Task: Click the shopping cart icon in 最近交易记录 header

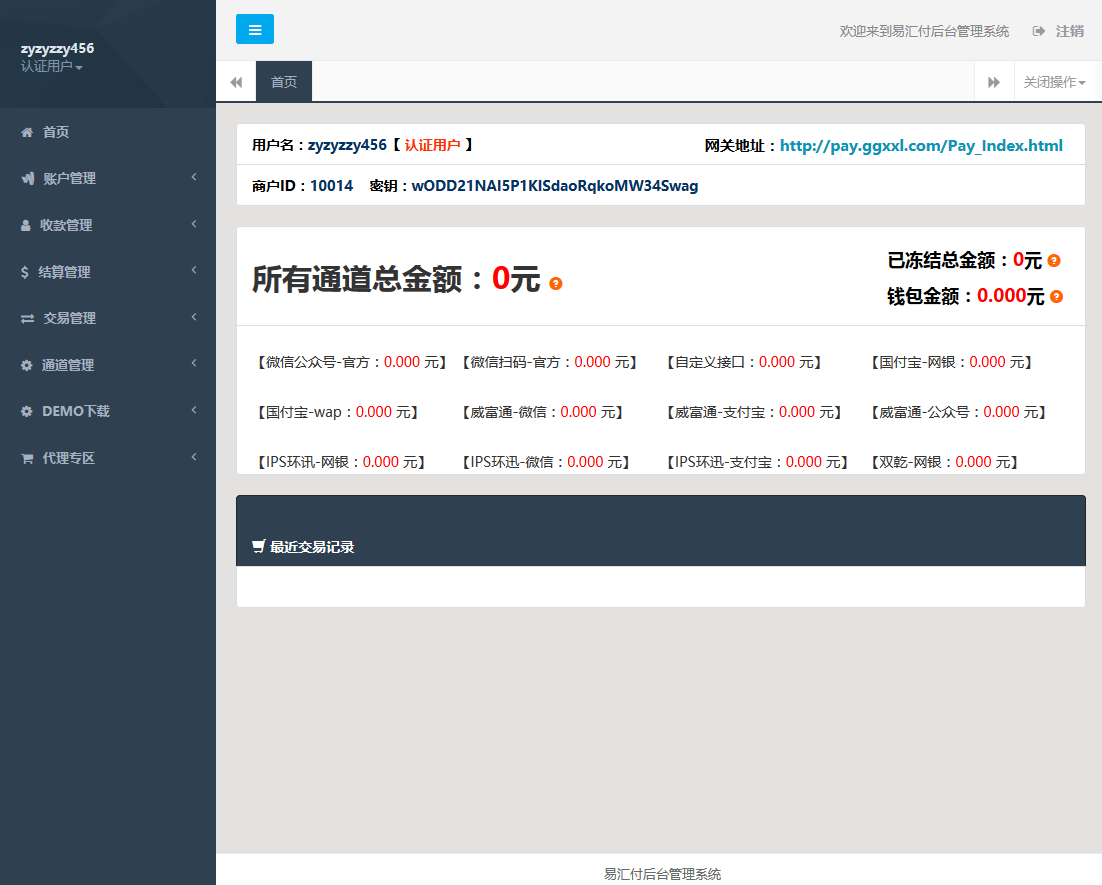Action: [x=259, y=547]
